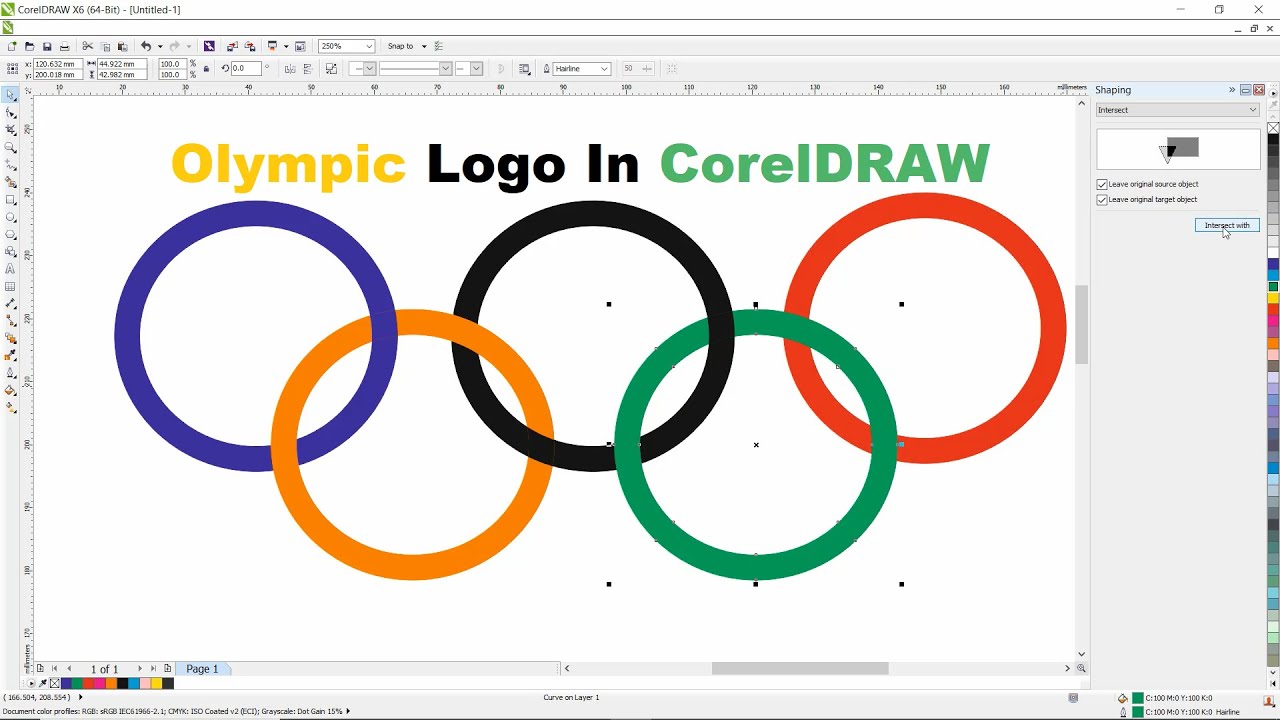Click the green ring on the canvas
Screen dimensions: 1280x720
click(x=755, y=566)
